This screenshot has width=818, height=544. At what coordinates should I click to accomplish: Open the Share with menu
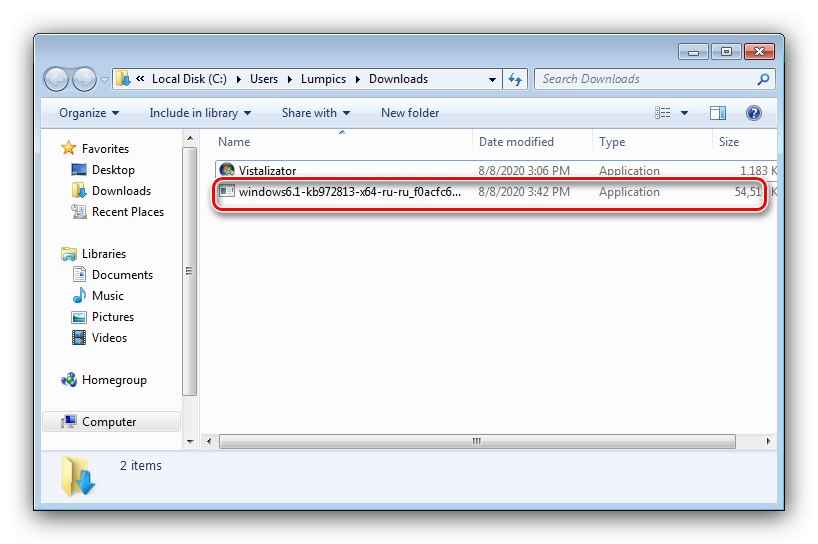pos(316,113)
